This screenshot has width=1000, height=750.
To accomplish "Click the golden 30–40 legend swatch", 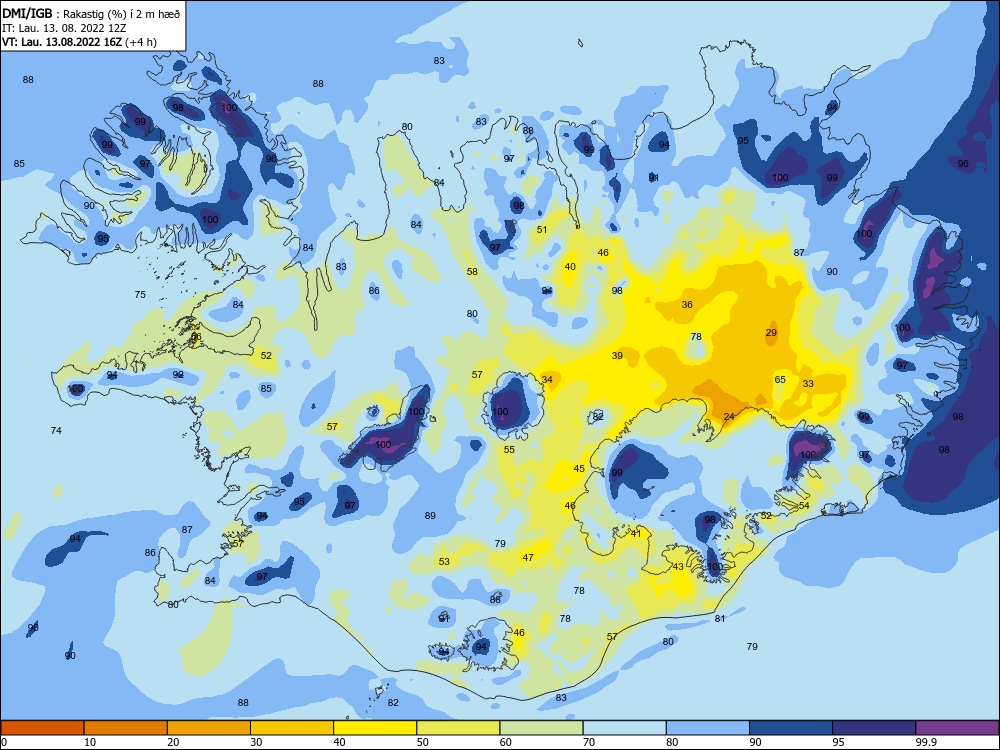I will [x=292, y=728].
